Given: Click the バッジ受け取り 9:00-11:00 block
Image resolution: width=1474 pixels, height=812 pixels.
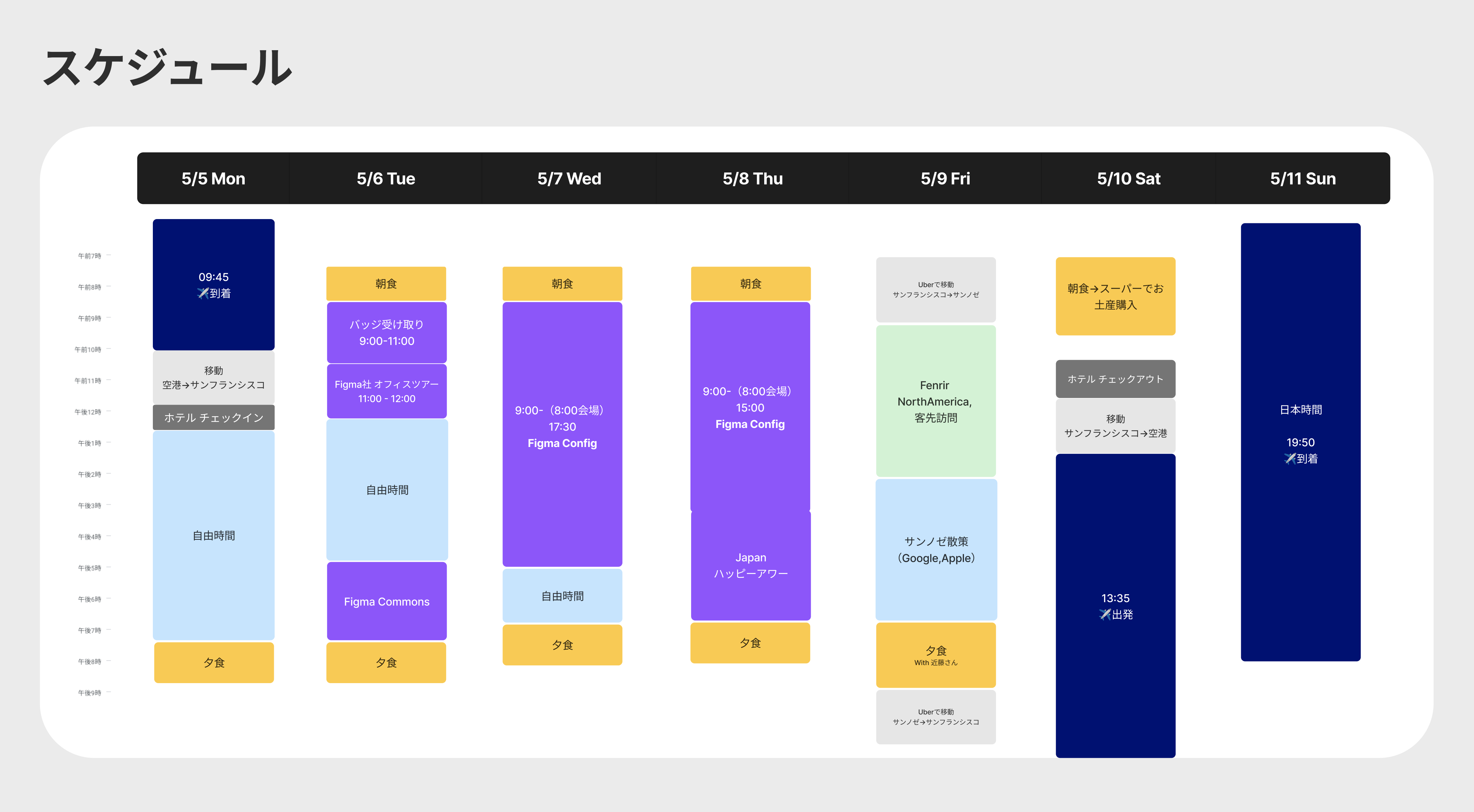Looking at the screenshot, I should tap(387, 333).
